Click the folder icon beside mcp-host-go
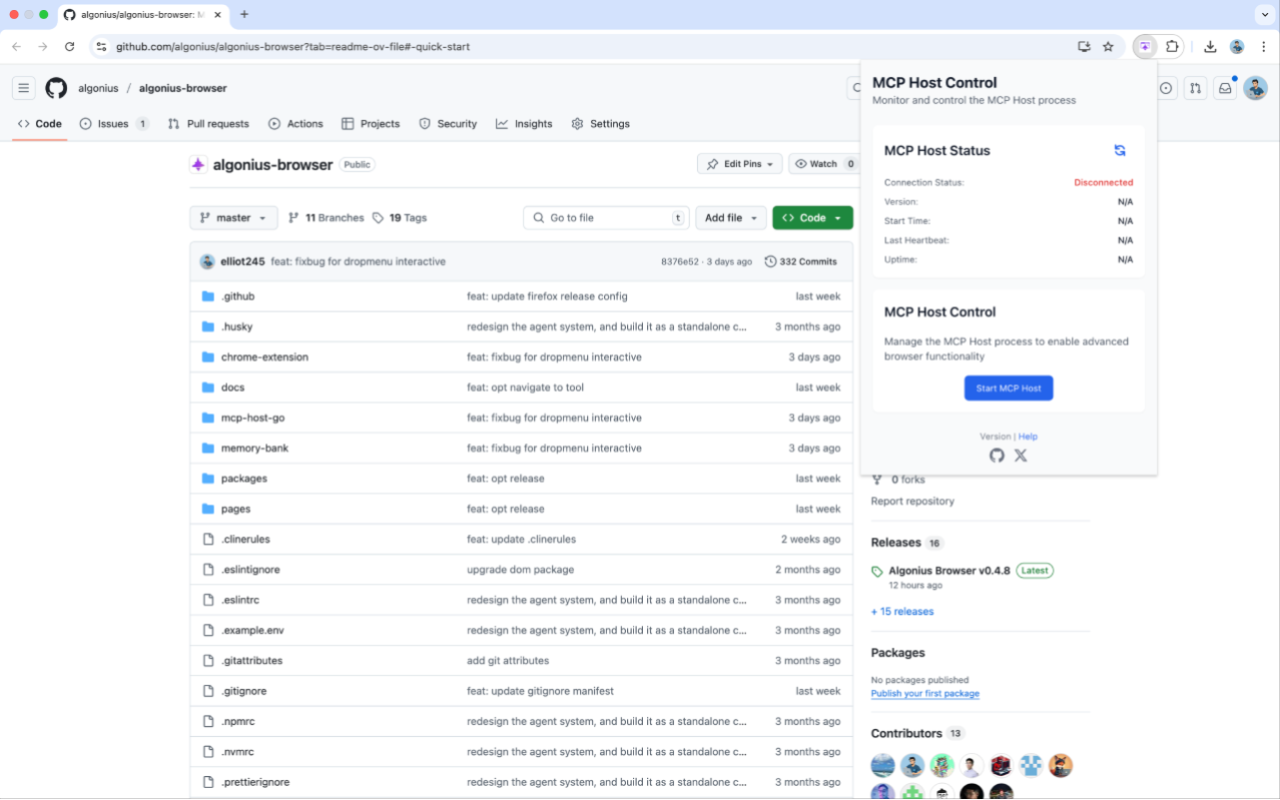1280x800 pixels. [208, 418]
